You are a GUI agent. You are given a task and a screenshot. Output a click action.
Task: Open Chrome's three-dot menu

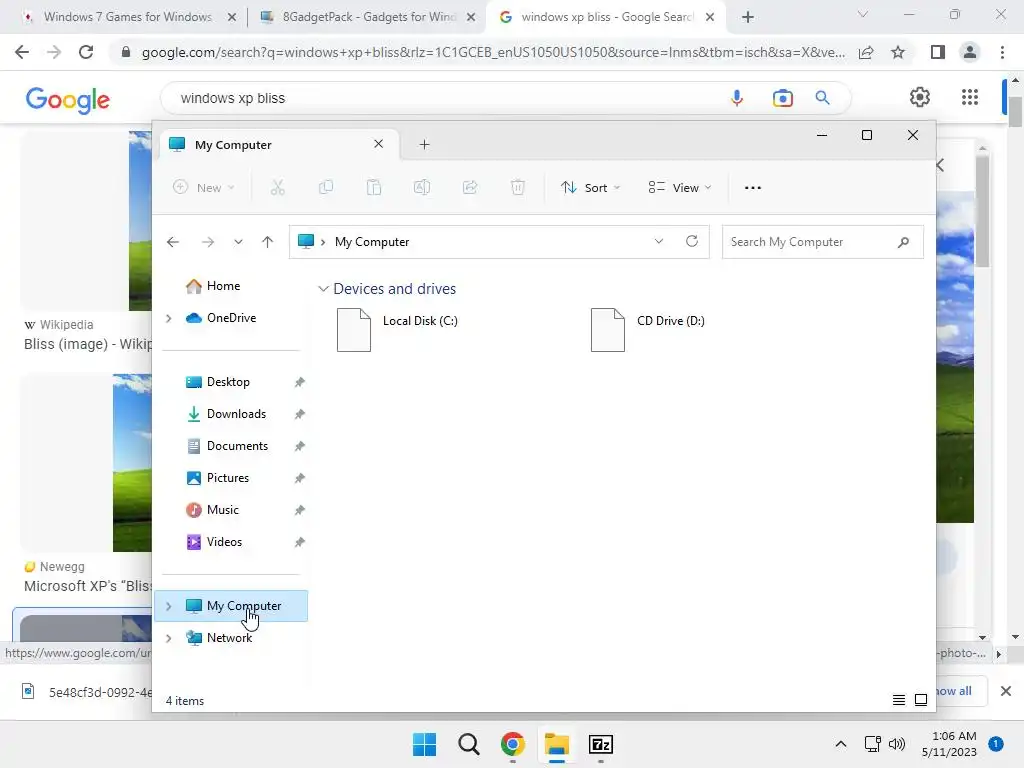coord(1002,52)
